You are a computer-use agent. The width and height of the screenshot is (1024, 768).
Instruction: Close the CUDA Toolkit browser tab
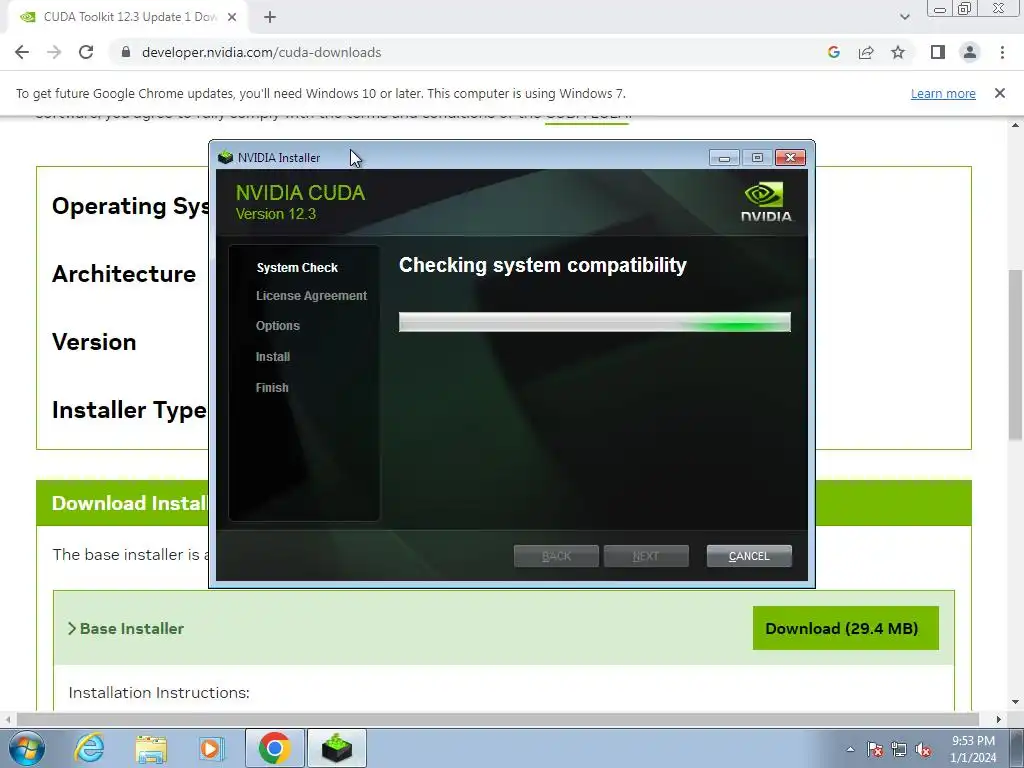(x=232, y=17)
